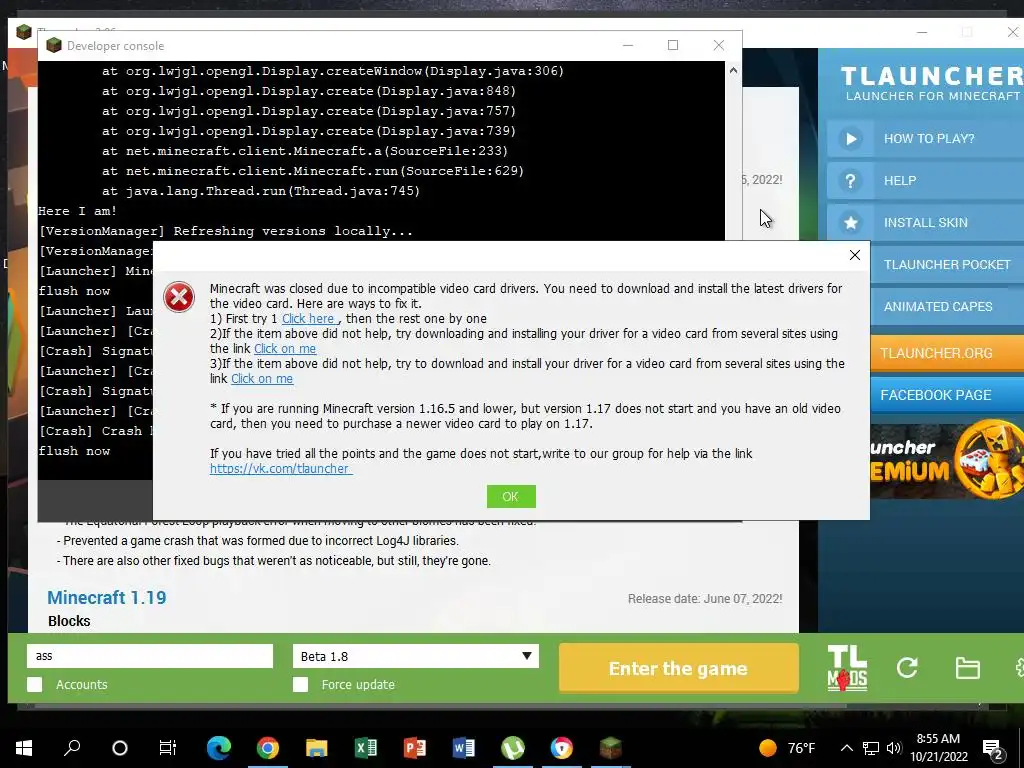Select the console line 'Here I am!'
Image resolution: width=1024 pixels, height=768 pixels.
click(78, 211)
